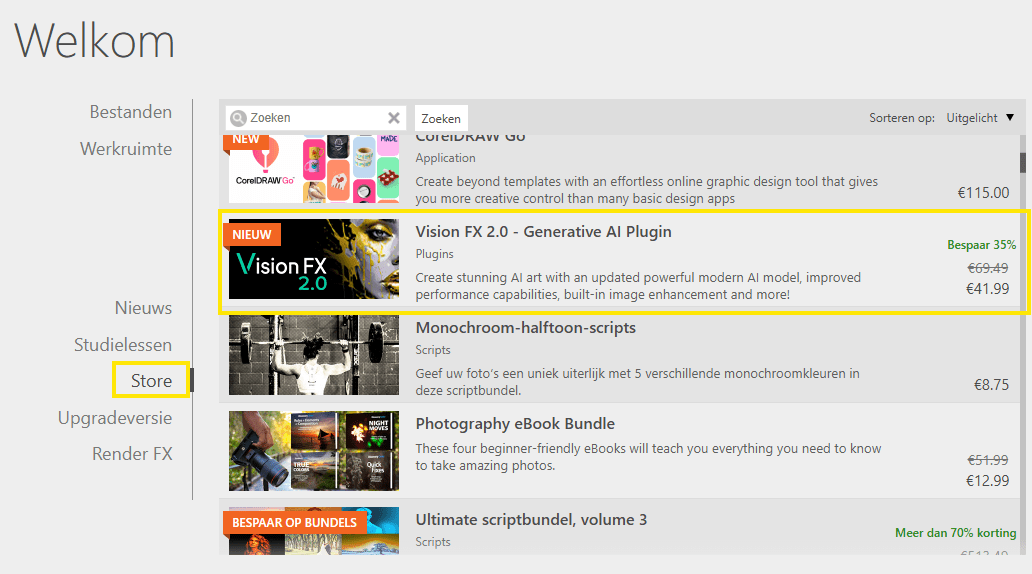1032x574 pixels.
Task: Click the Photography eBook Bundle title
Action: point(515,424)
